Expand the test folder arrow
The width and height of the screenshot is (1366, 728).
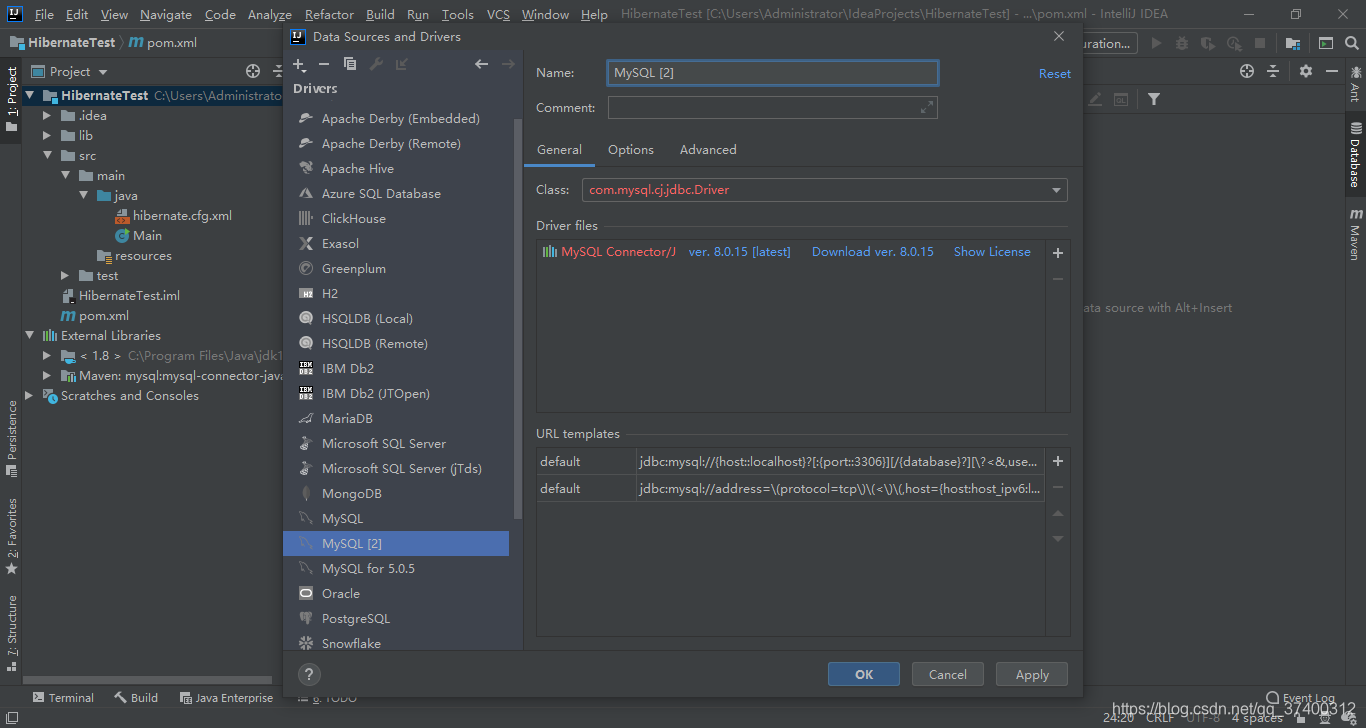(x=65, y=276)
